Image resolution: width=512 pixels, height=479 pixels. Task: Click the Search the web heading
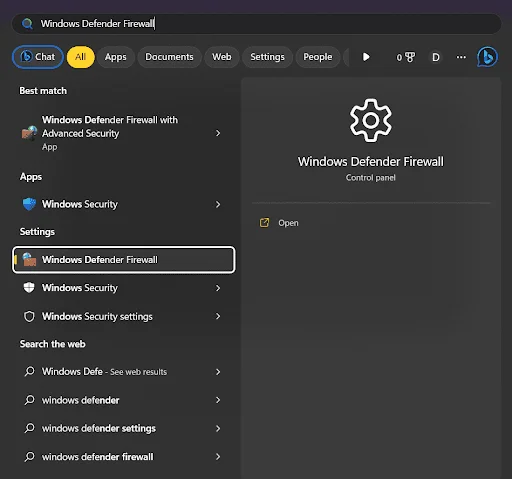pyautogui.click(x=52, y=344)
